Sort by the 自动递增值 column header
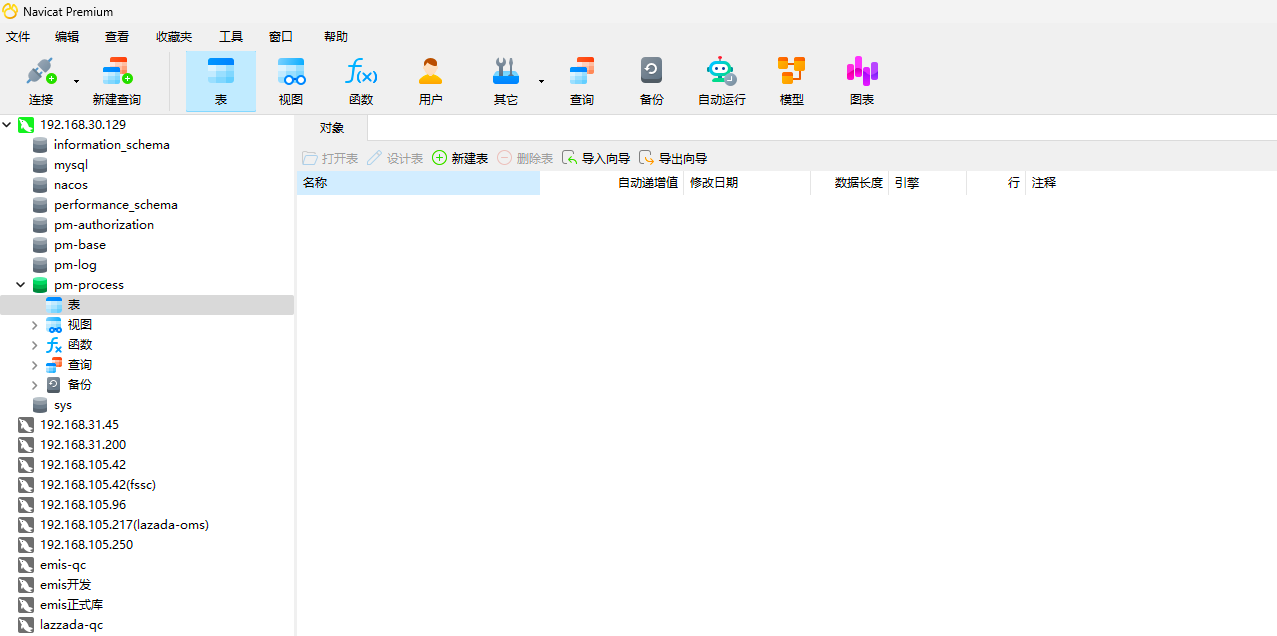1277x636 pixels. 612,183
